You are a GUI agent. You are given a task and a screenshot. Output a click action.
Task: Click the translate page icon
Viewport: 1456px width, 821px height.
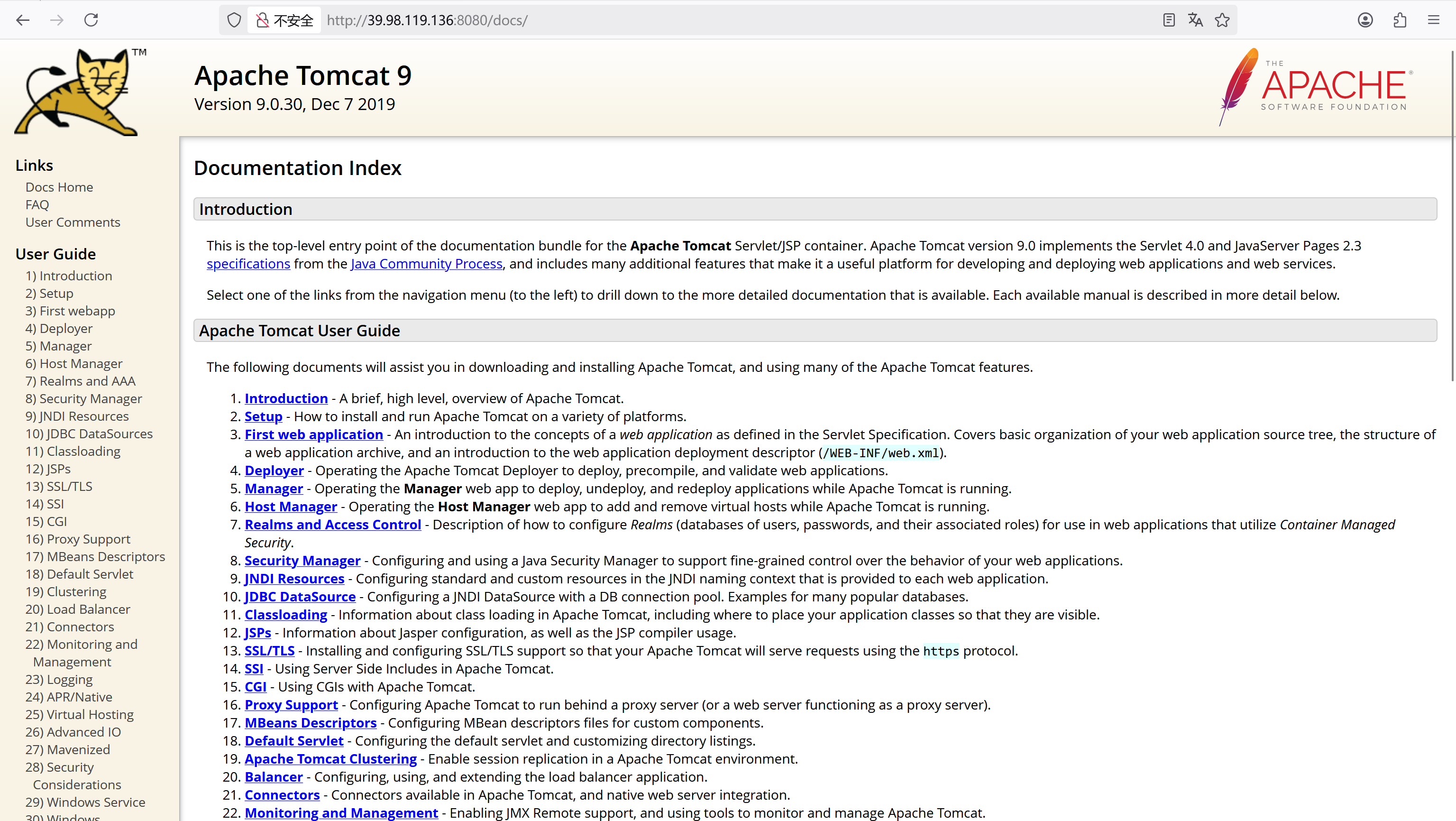point(1195,20)
